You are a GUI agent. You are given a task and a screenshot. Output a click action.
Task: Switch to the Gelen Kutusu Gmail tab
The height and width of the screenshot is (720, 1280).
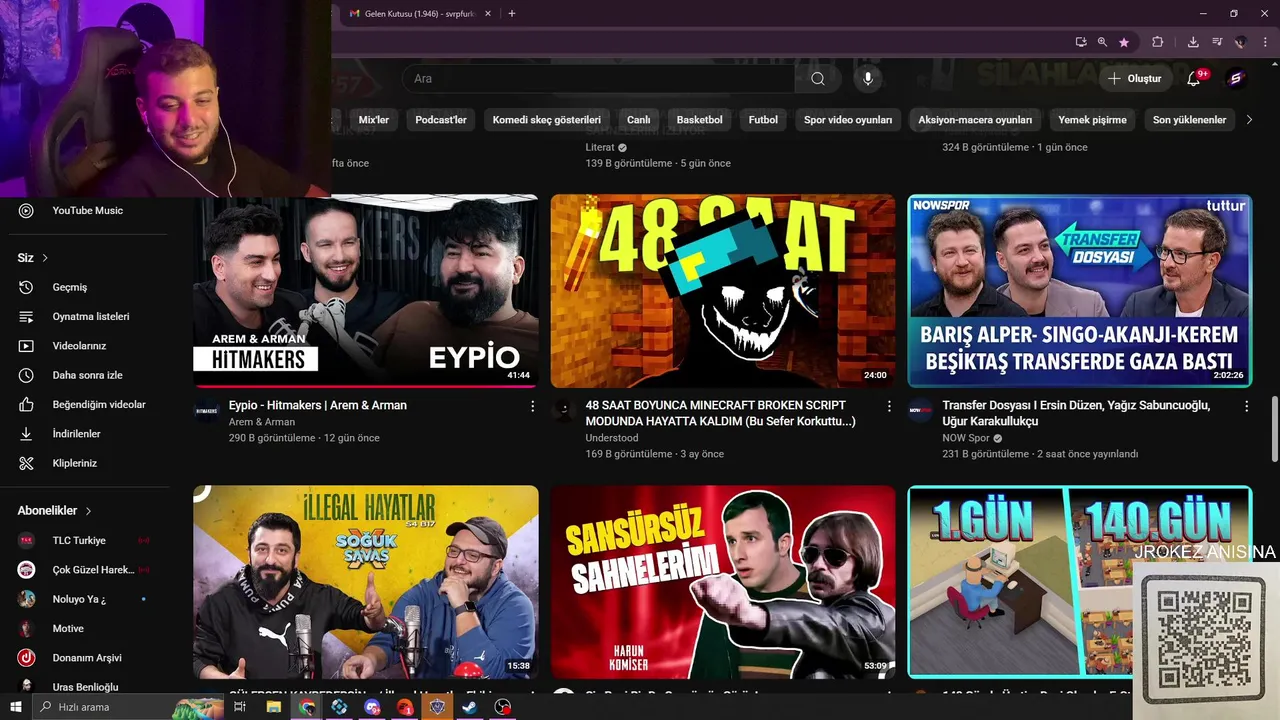(x=420, y=14)
